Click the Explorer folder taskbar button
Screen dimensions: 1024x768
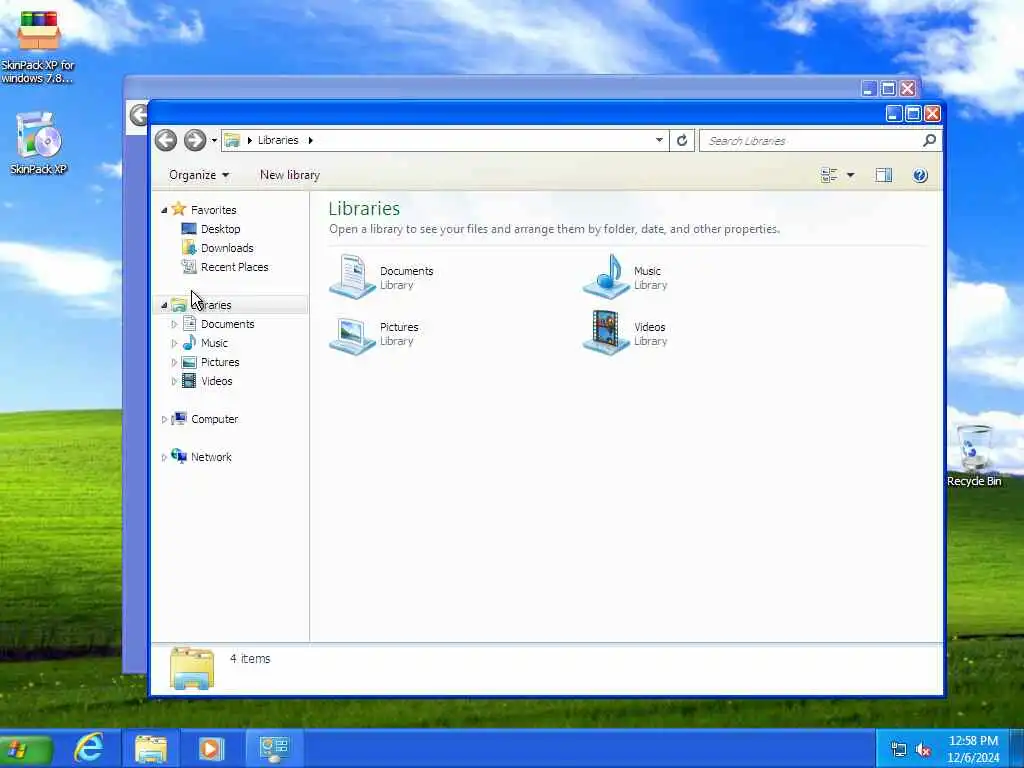pos(151,748)
